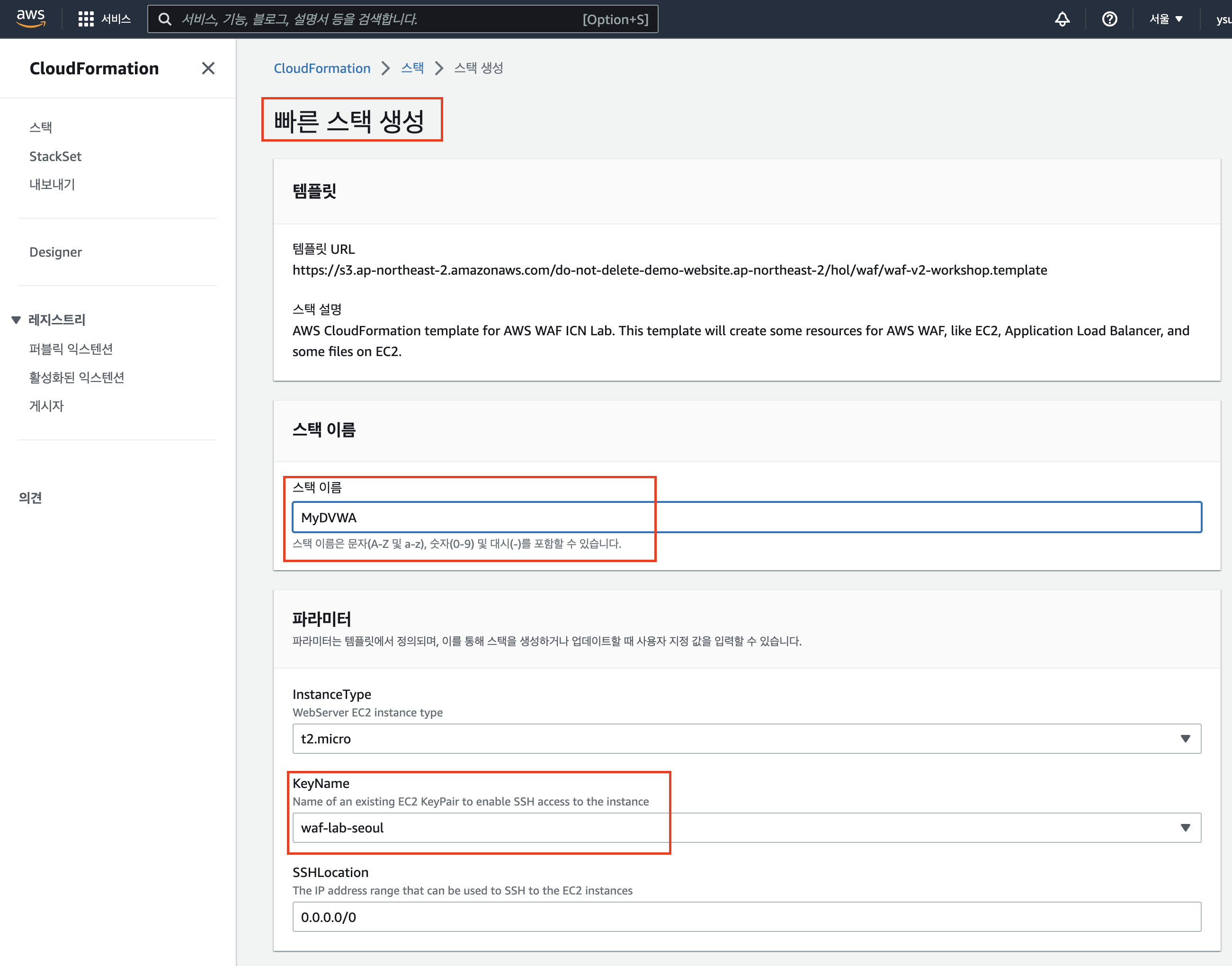The height and width of the screenshot is (966, 1232).
Task: Open StackSet in the sidebar
Action: [x=55, y=156]
